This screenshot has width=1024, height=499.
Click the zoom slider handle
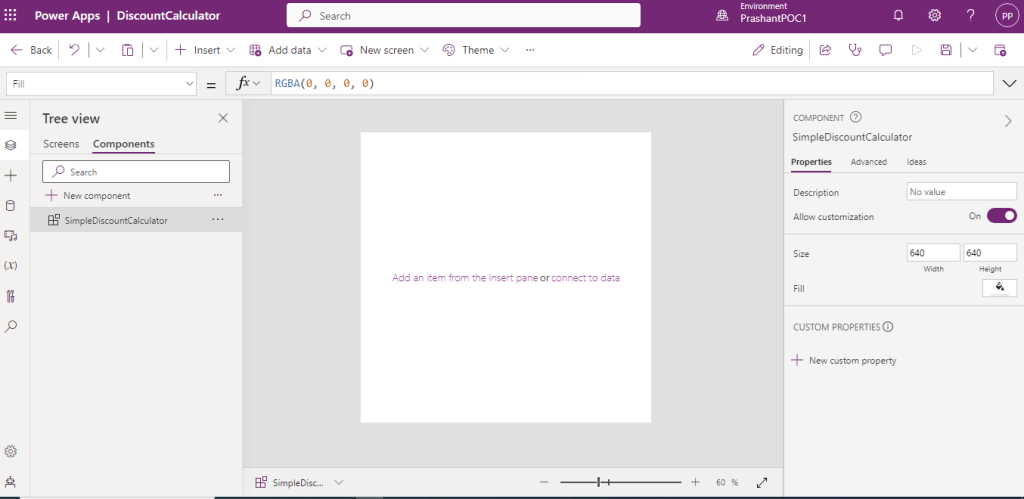598,482
